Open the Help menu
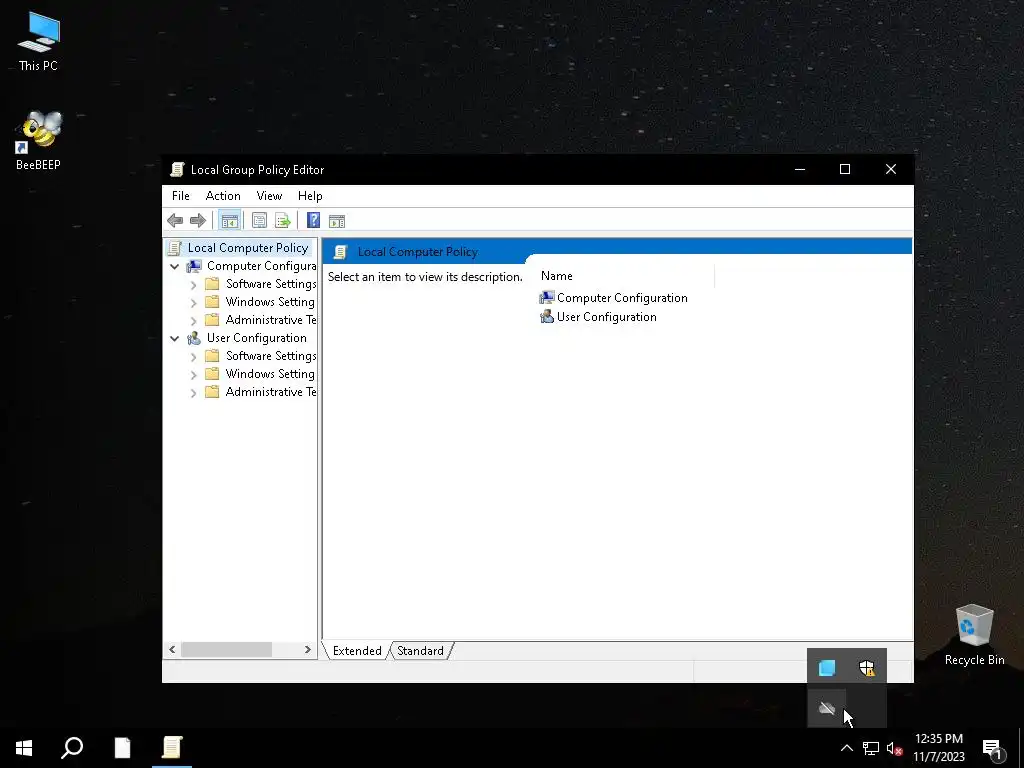This screenshot has width=1024, height=768. [x=310, y=196]
